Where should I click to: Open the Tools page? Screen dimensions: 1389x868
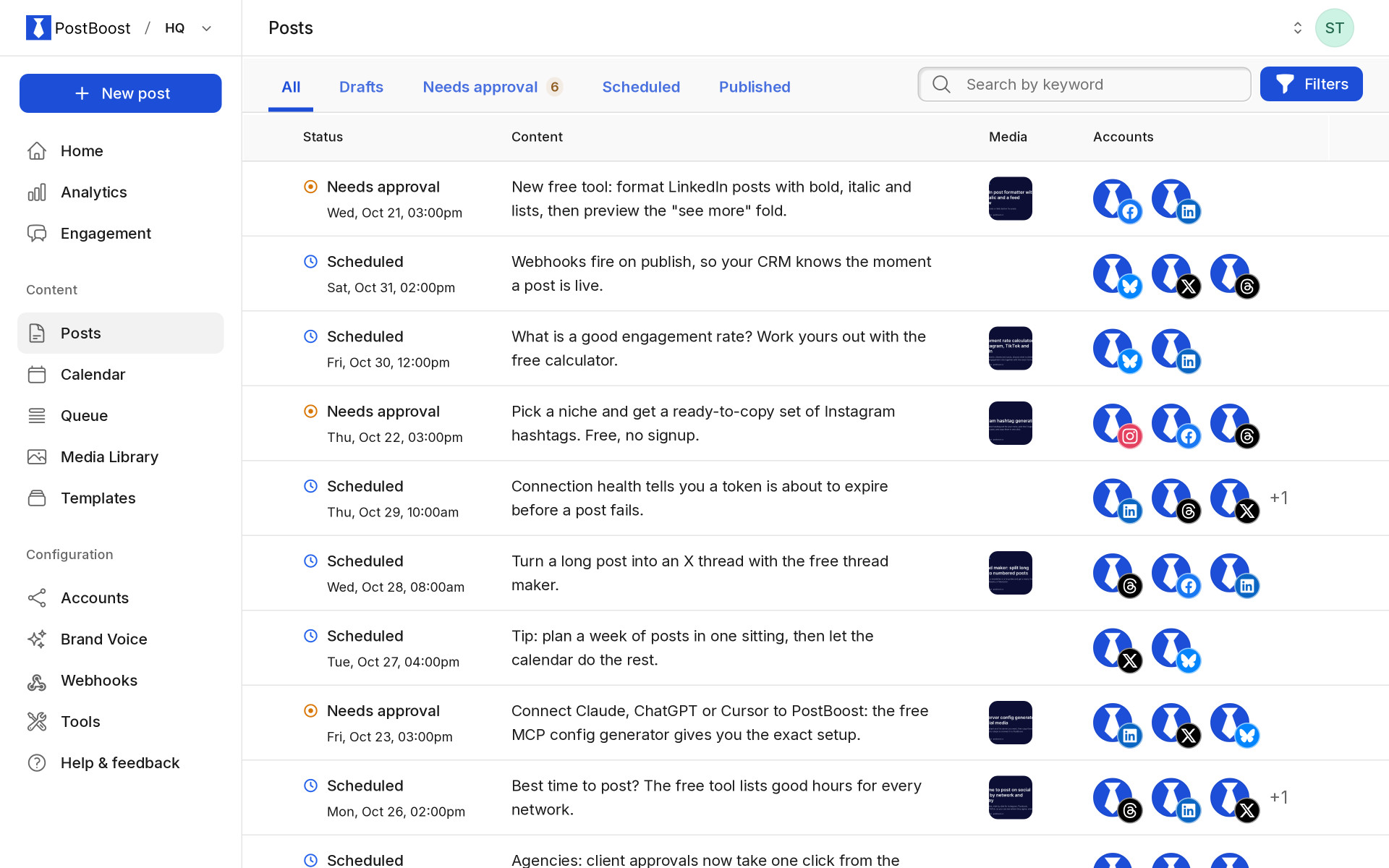tap(120, 721)
